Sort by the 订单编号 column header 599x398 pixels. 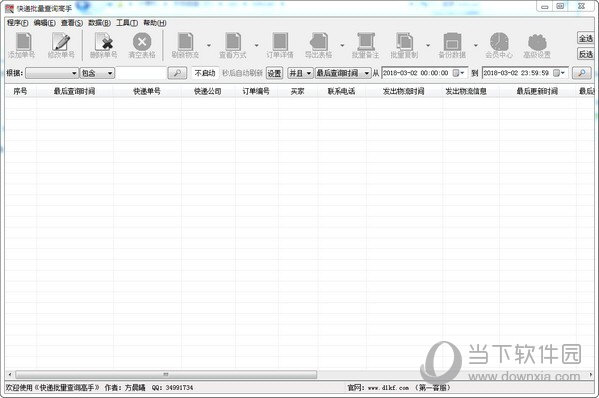[256, 91]
